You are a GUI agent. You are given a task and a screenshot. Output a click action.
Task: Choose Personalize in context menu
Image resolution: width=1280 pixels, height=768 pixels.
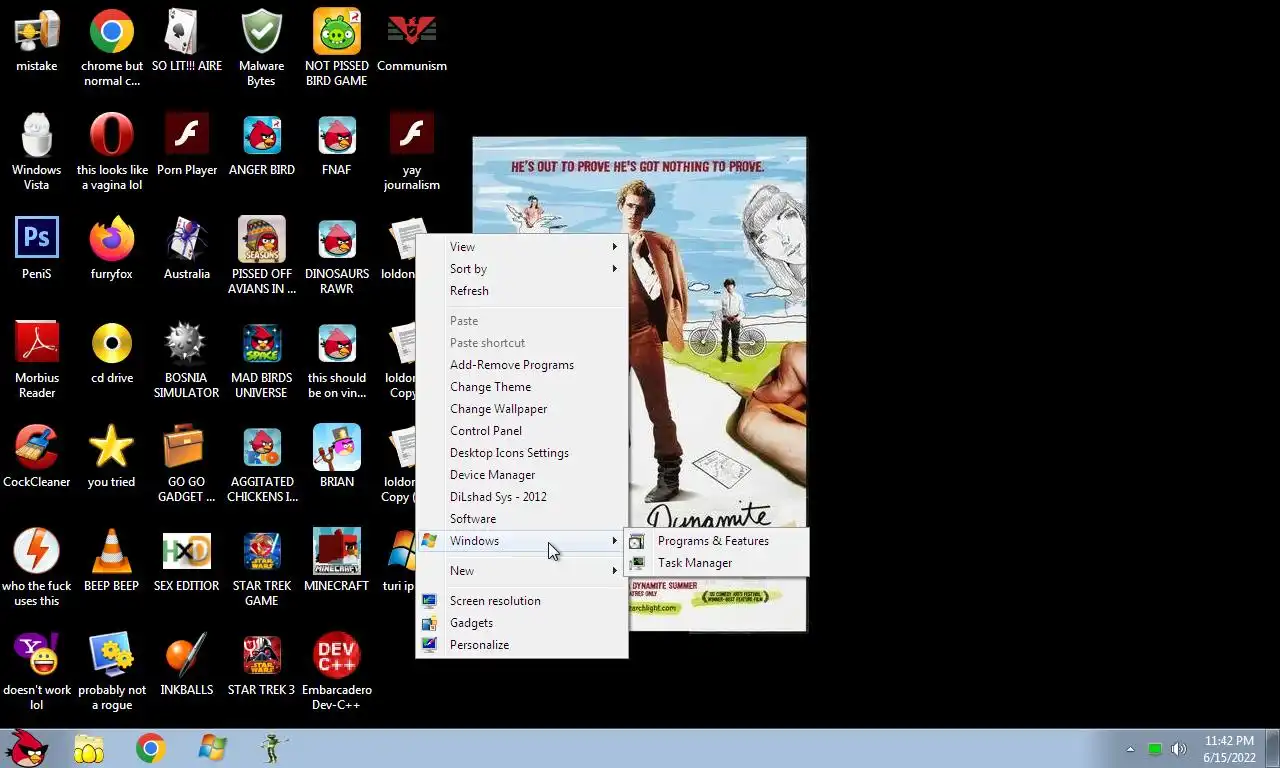(x=522, y=645)
